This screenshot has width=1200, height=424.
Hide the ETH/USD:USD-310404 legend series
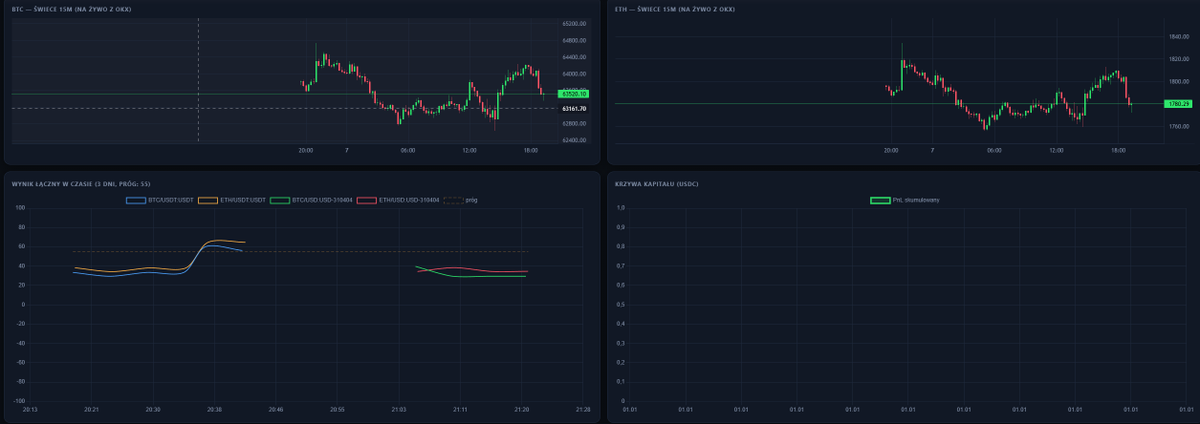coord(400,200)
